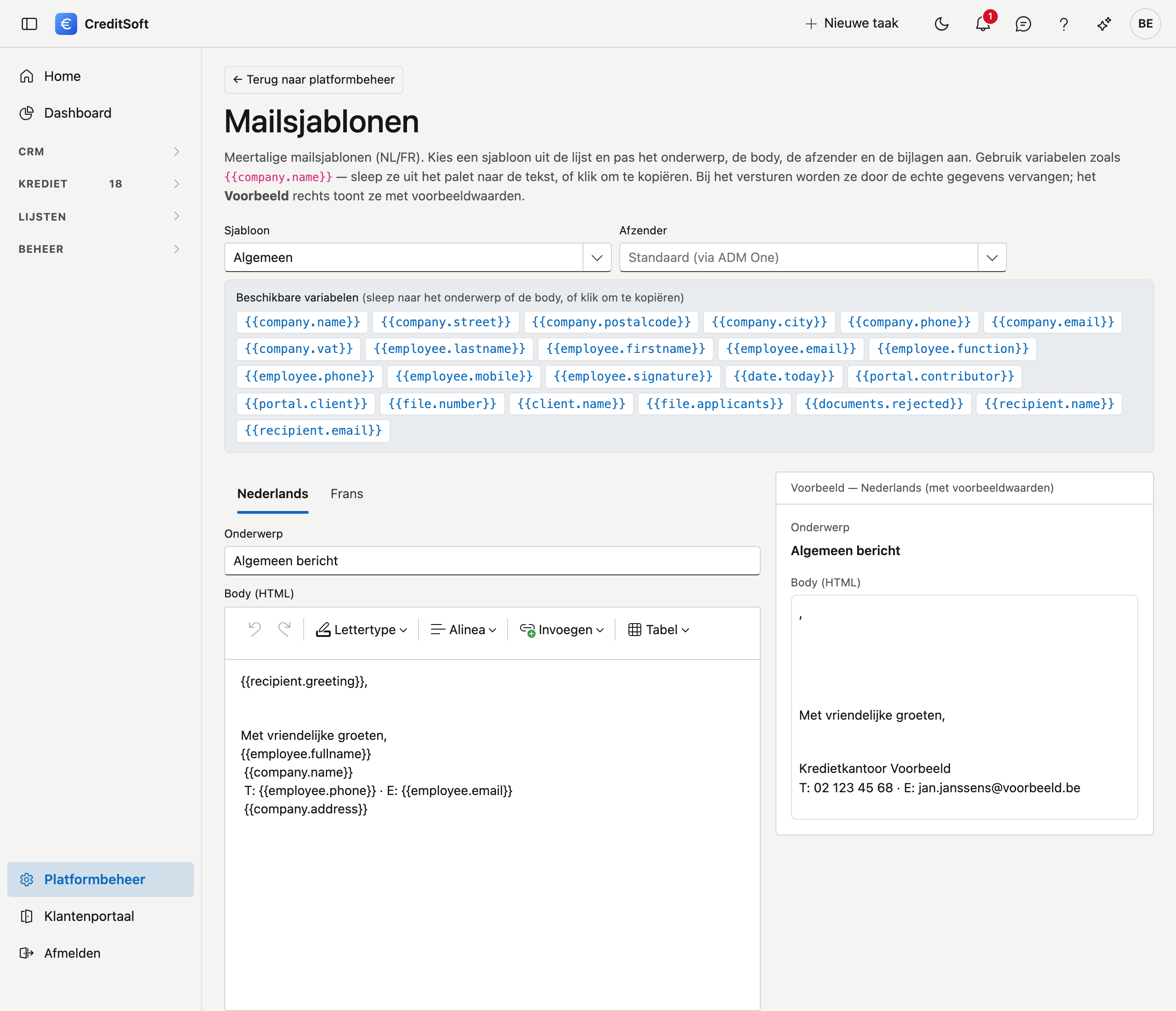Copy the {{client.name}} variable chip

coord(571,403)
